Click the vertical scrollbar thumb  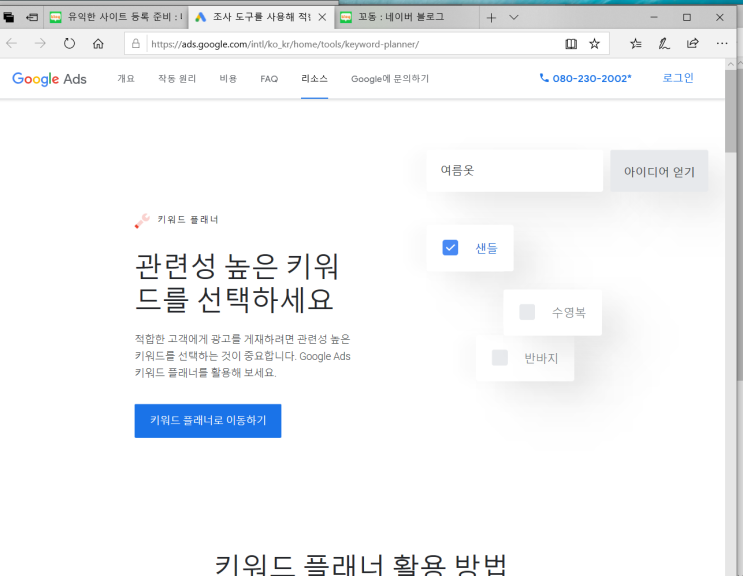733,110
